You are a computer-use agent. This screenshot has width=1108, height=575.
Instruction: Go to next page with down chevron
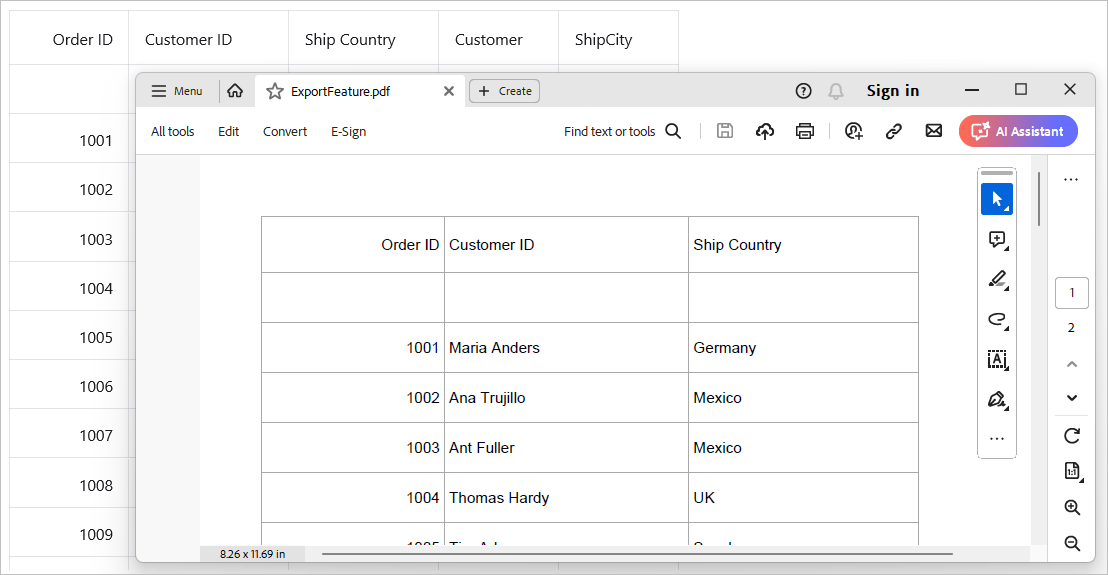tap(1072, 398)
